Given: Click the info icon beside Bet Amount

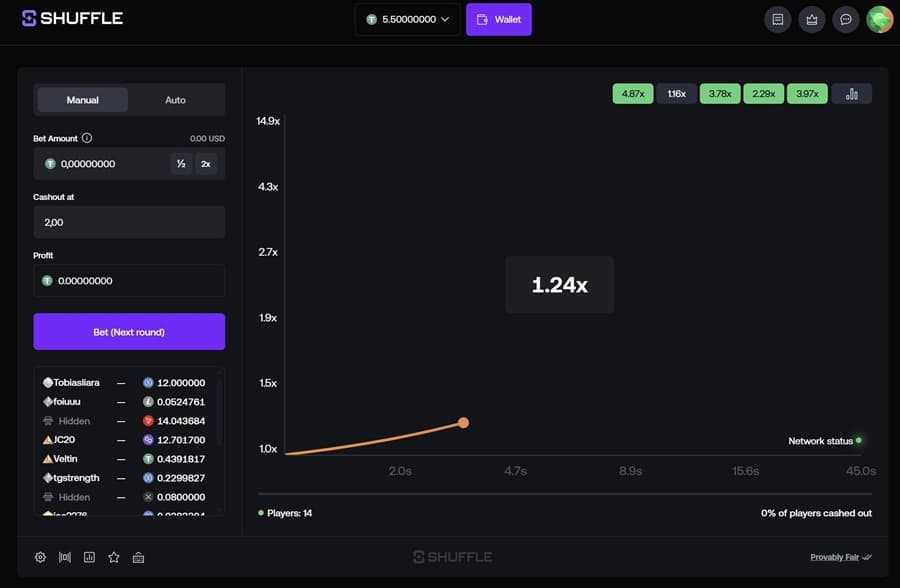Looking at the screenshot, I should [87, 138].
